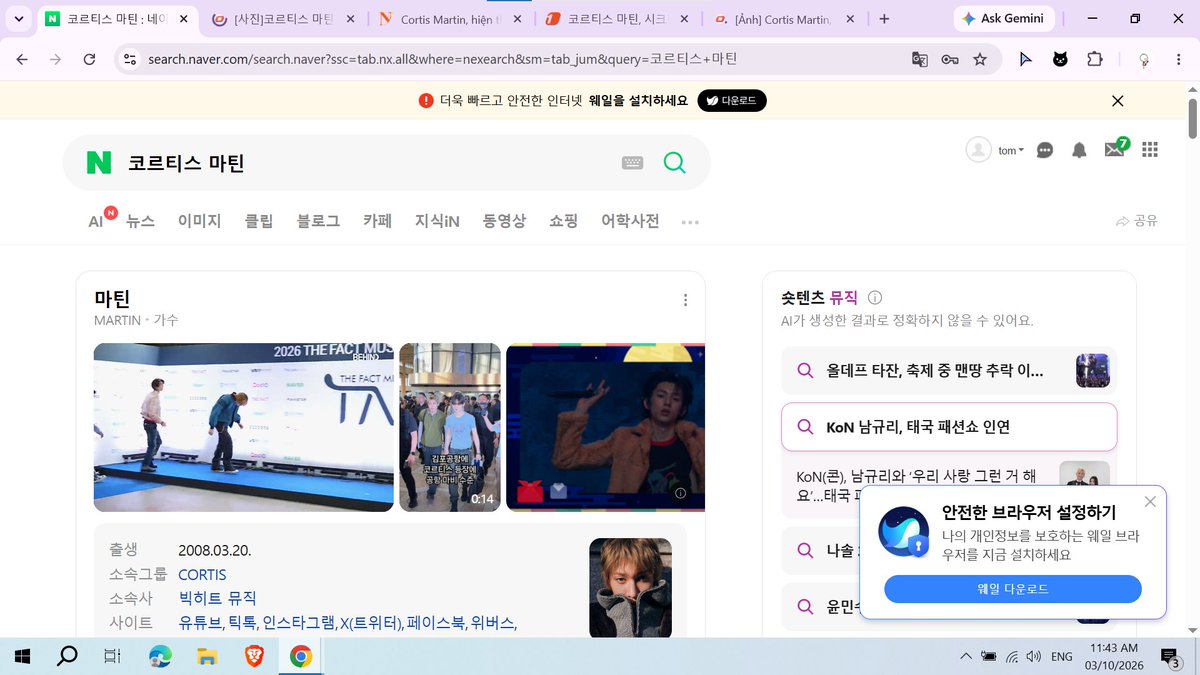This screenshot has width=1200, height=675.
Task: Open the browser extensions puzzle icon
Action: coord(1095,59)
